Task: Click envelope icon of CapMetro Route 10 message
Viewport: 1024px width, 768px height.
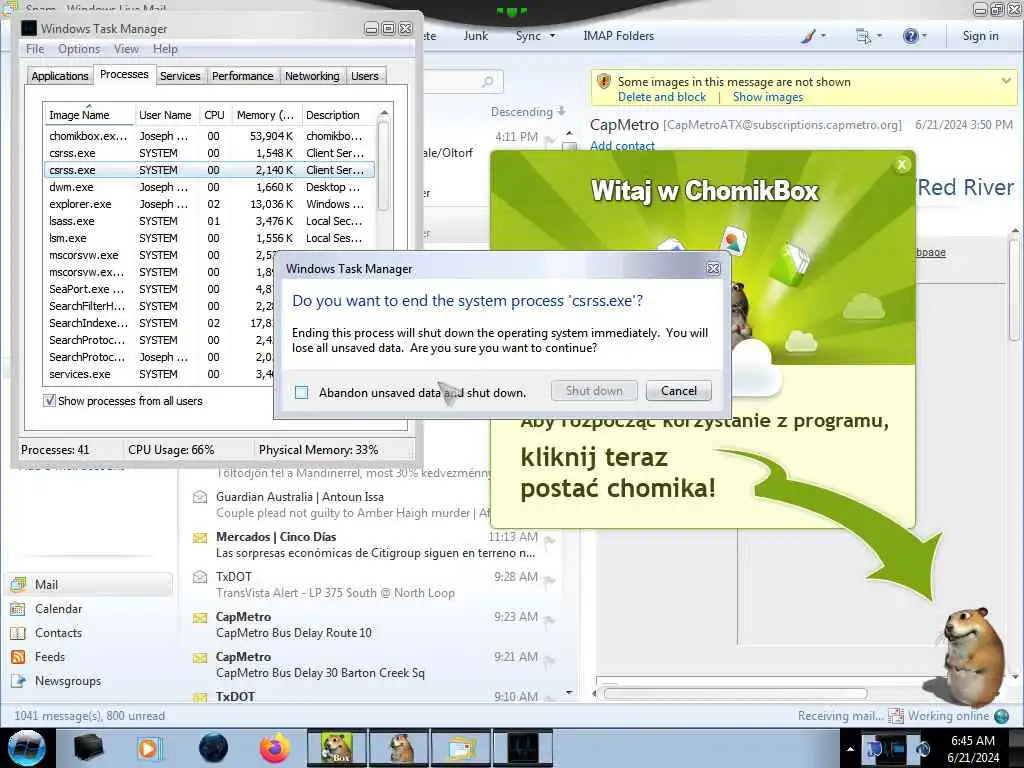Action: click(200, 618)
